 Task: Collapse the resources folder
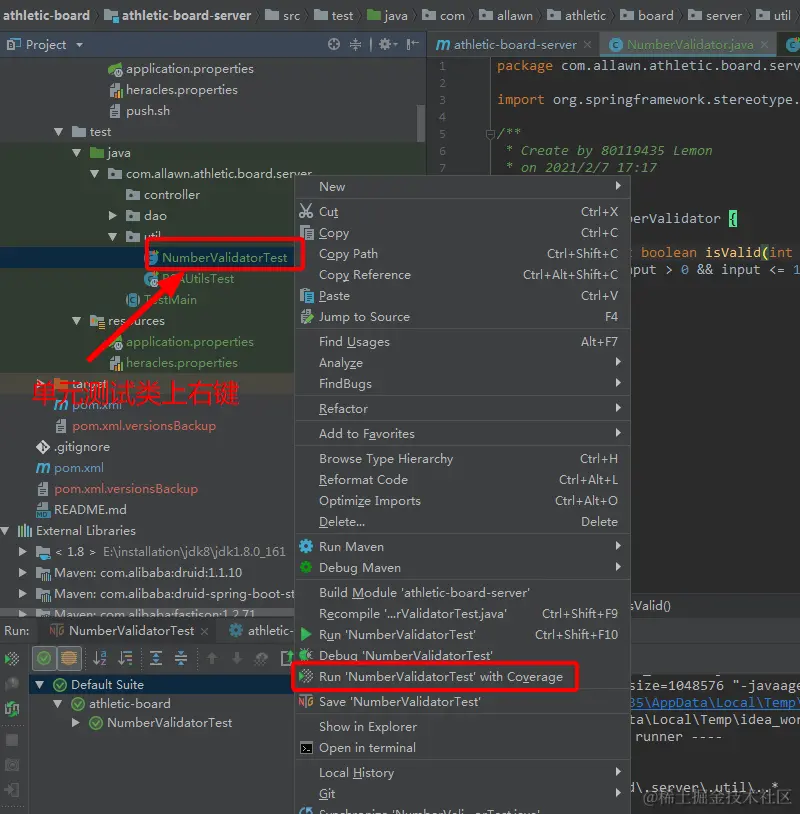77,321
